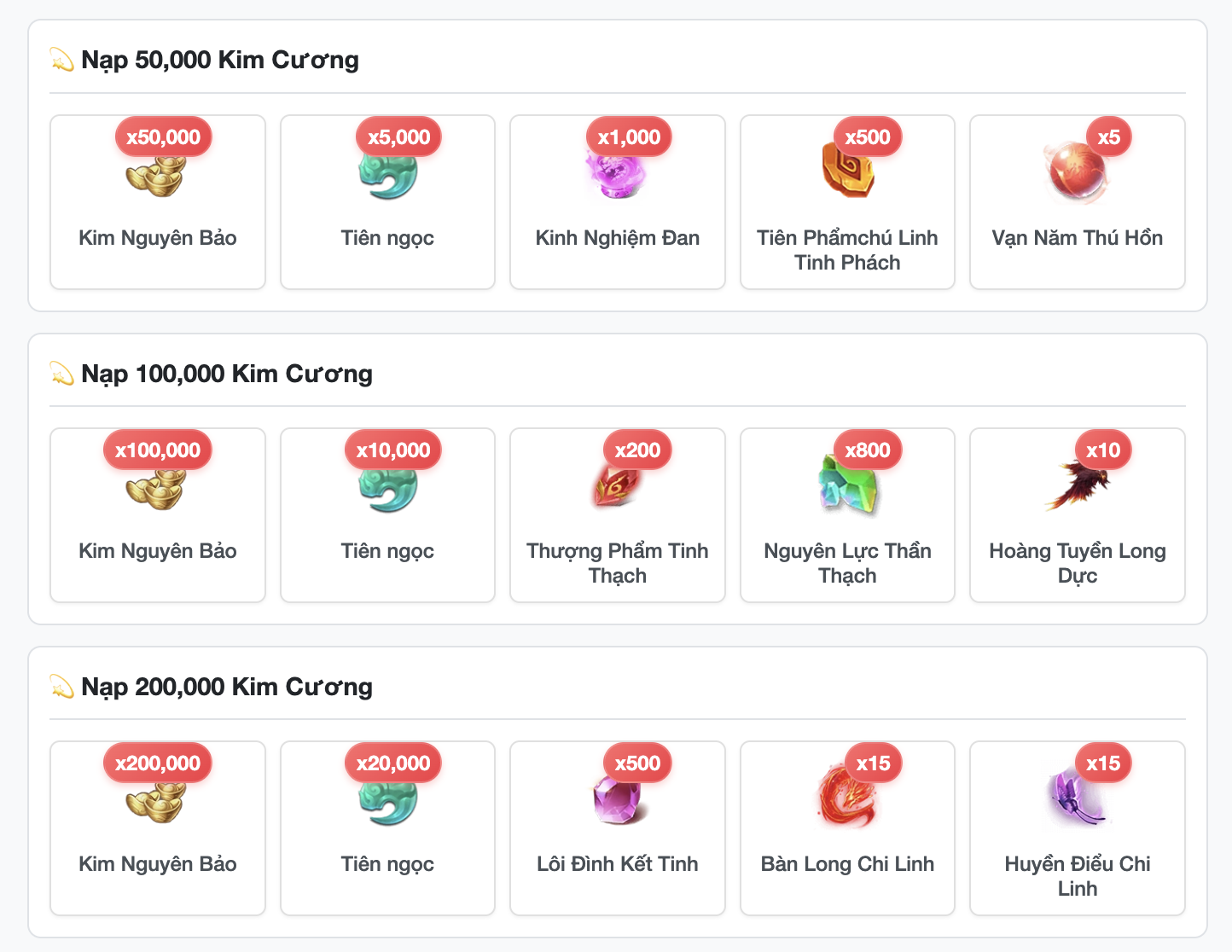This screenshot has width=1232, height=952.
Task: Select the x200,000 Kim Nguyên Bảo badge
Action: pos(158,763)
